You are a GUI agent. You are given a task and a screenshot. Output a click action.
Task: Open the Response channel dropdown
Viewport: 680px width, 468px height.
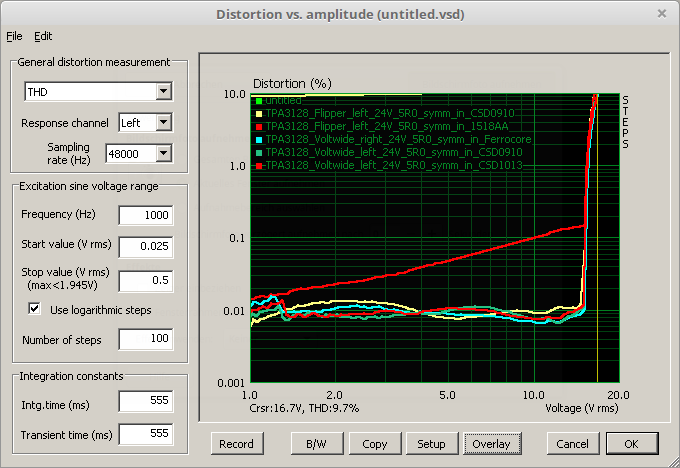[164, 123]
